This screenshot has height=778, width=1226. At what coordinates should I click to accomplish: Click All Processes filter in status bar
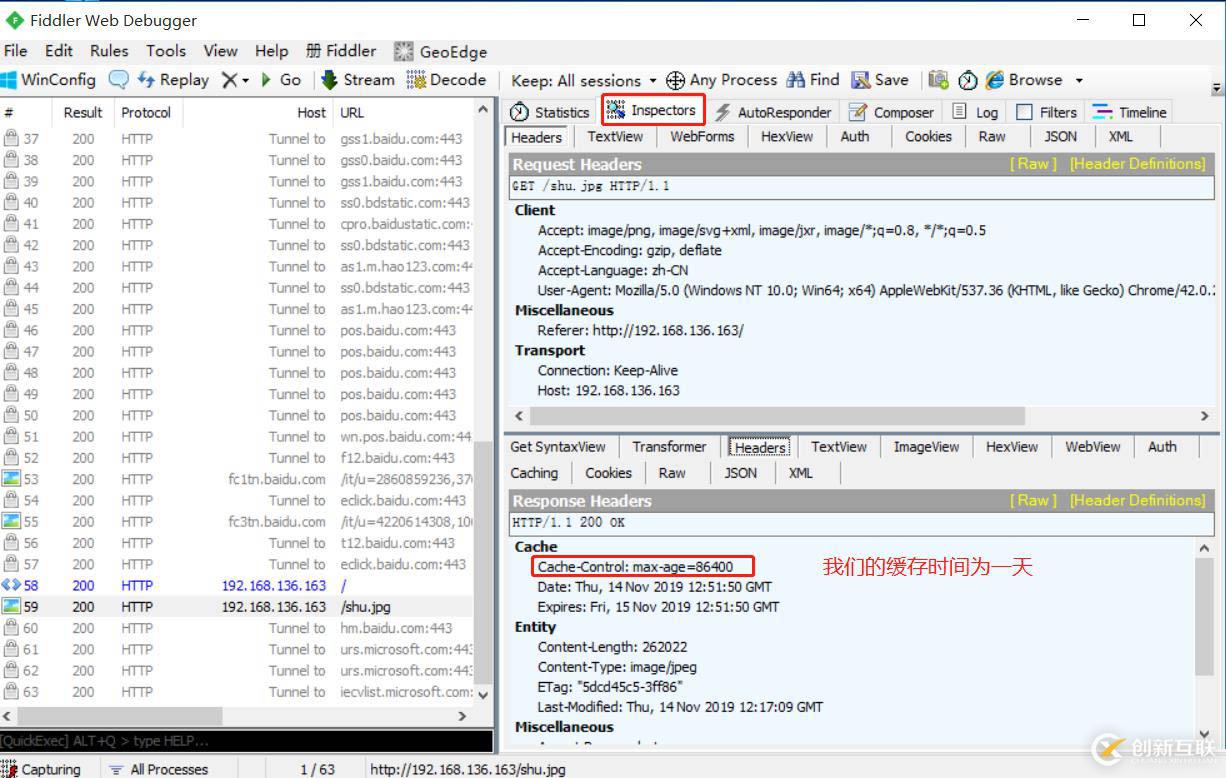[x=158, y=769]
